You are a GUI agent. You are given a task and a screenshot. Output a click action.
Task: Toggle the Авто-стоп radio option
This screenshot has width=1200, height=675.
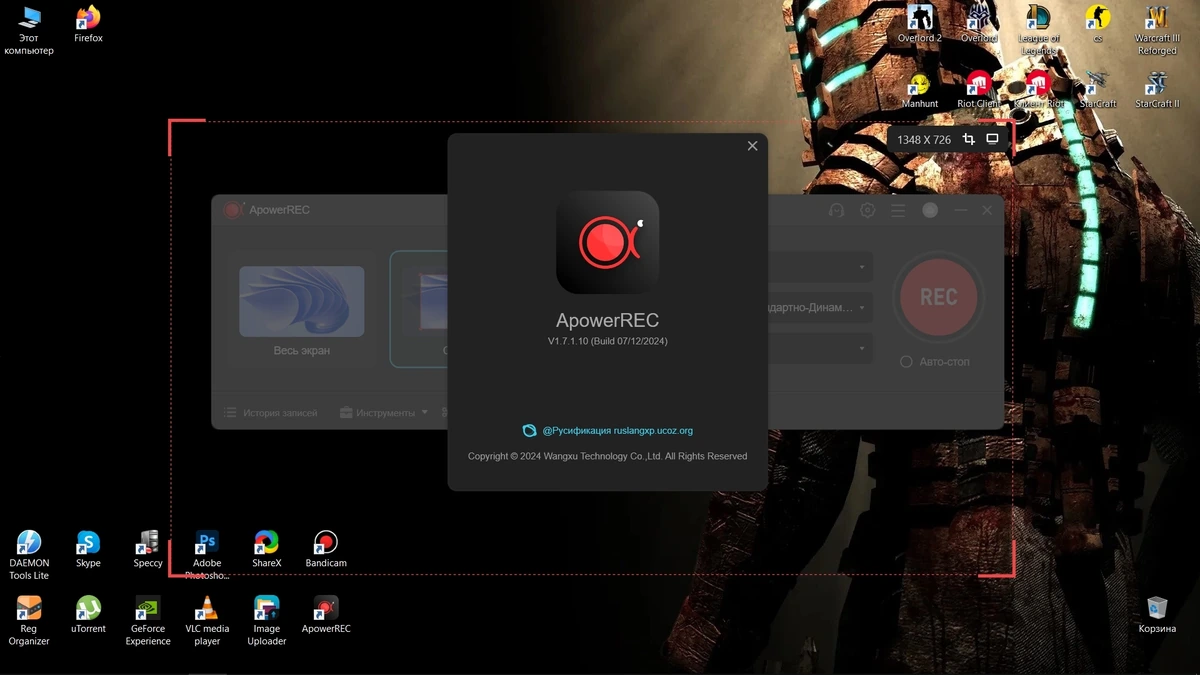[906, 362]
